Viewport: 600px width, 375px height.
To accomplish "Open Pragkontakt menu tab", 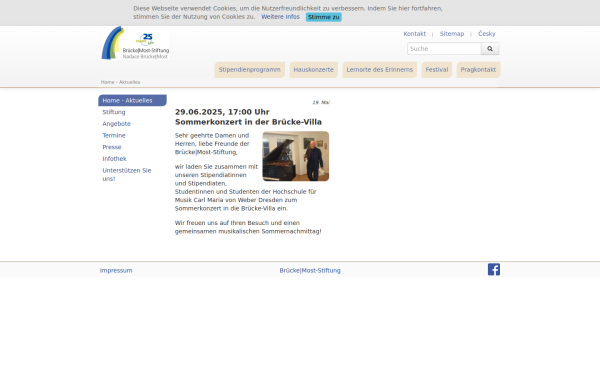I will coord(478,70).
